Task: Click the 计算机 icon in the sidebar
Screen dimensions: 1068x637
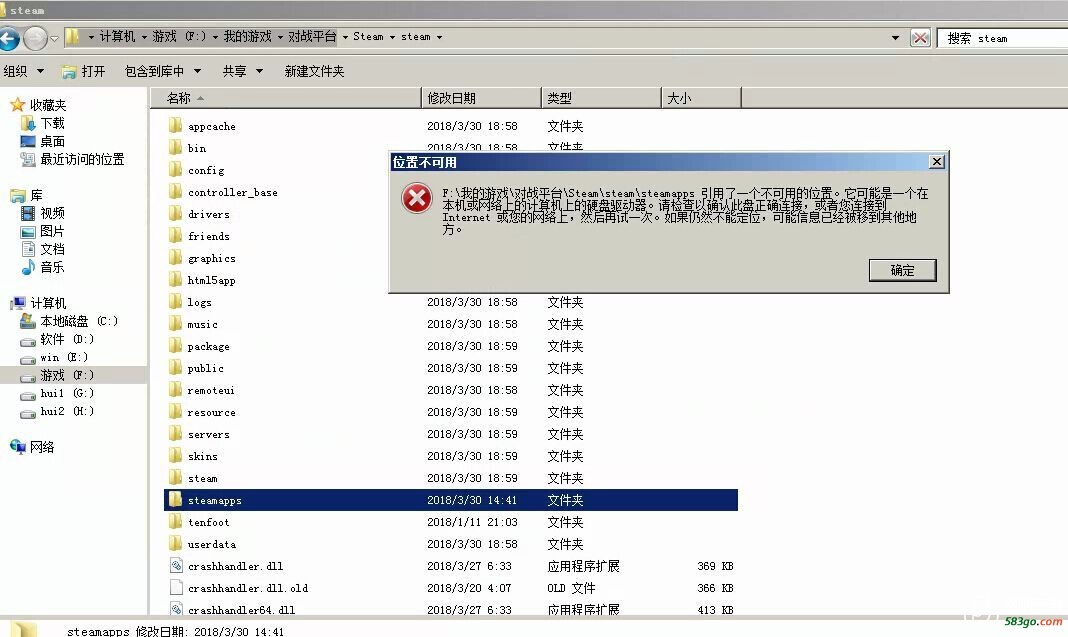Action: (x=18, y=303)
